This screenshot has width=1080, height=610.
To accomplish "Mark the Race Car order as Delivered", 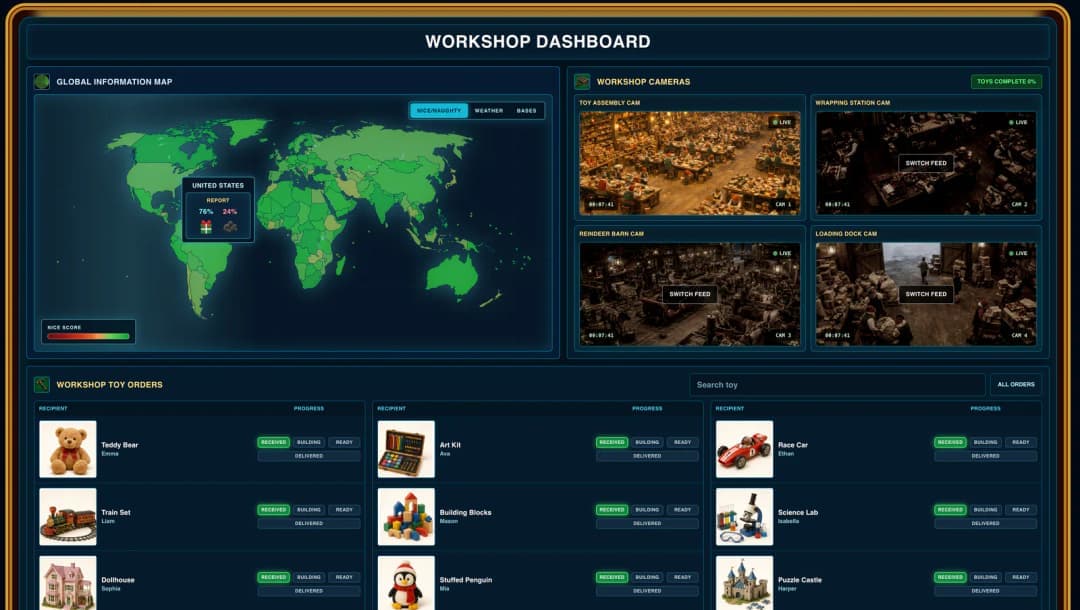I will (x=985, y=456).
